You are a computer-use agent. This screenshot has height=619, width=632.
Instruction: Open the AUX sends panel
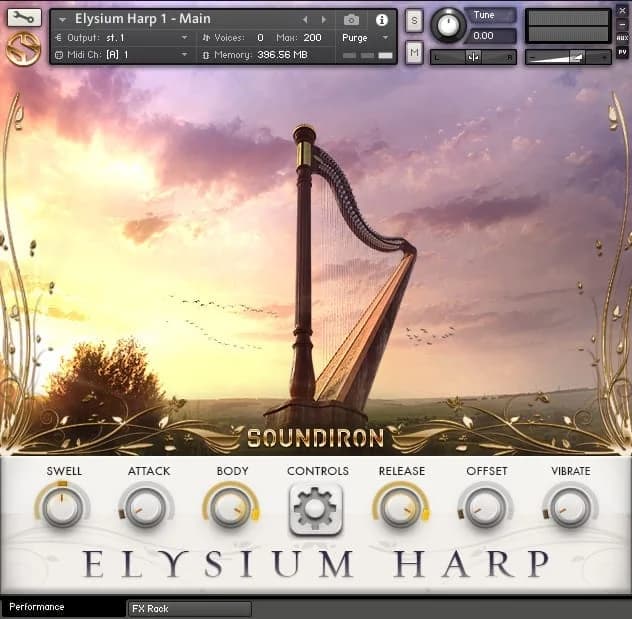pyautogui.click(x=622, y=38)
